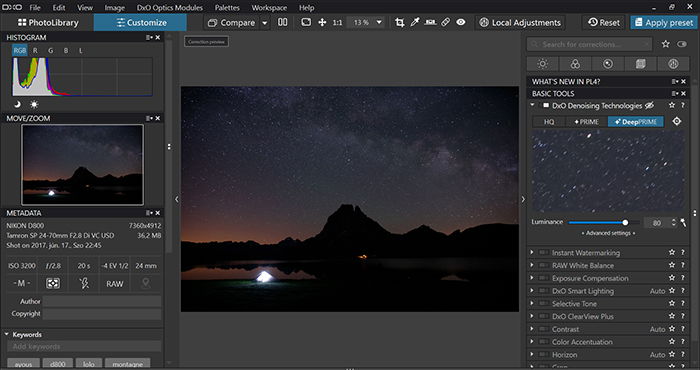Open the DxO Optics Modules menu
This screenshot has width=700, height=370.
[x=170, y=8]
